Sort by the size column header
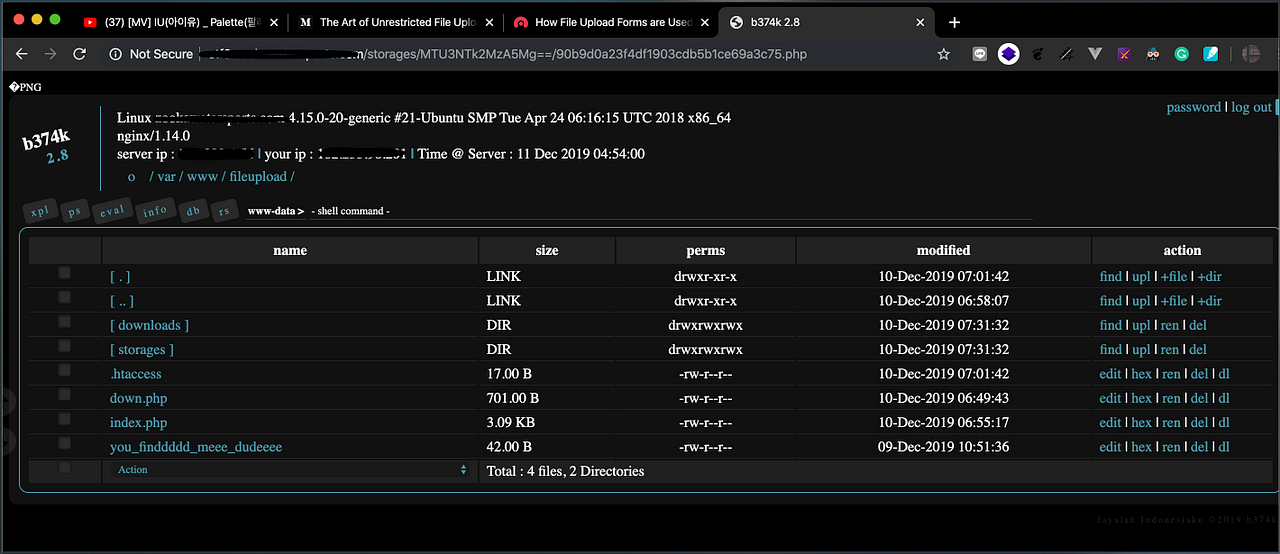Screen dimensions: 1280x554 [x=547, y=250]
